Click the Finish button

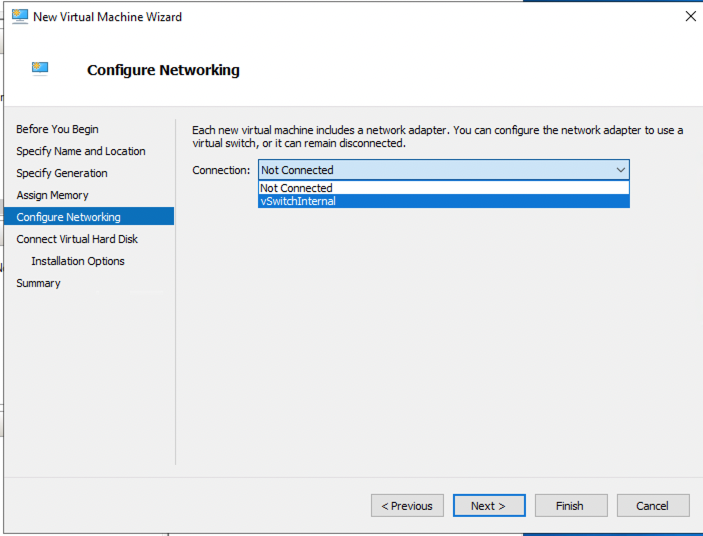click(571, 506)
